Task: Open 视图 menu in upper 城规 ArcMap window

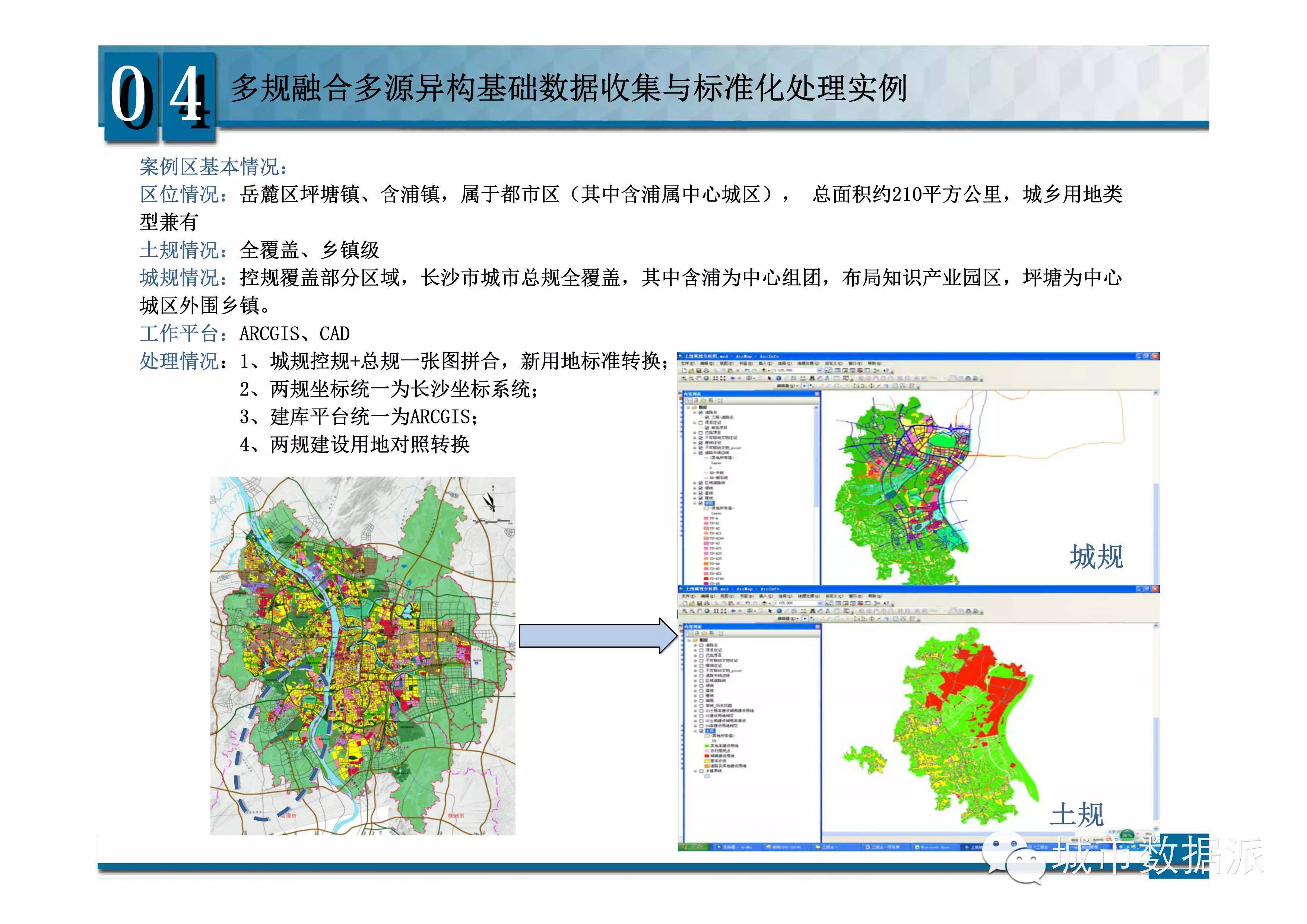Action: [727, 364]
